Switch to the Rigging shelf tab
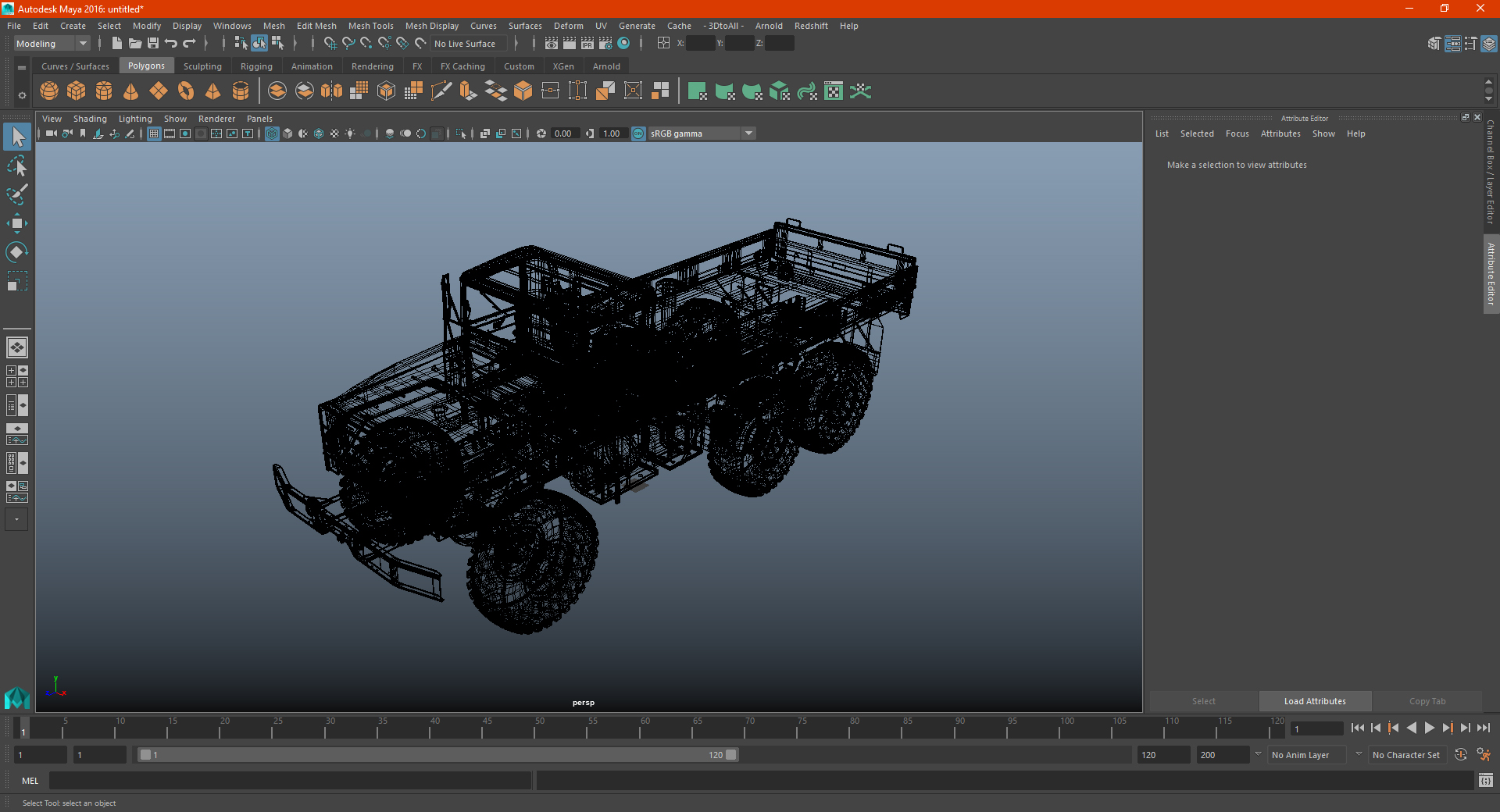 coord(256,66)
